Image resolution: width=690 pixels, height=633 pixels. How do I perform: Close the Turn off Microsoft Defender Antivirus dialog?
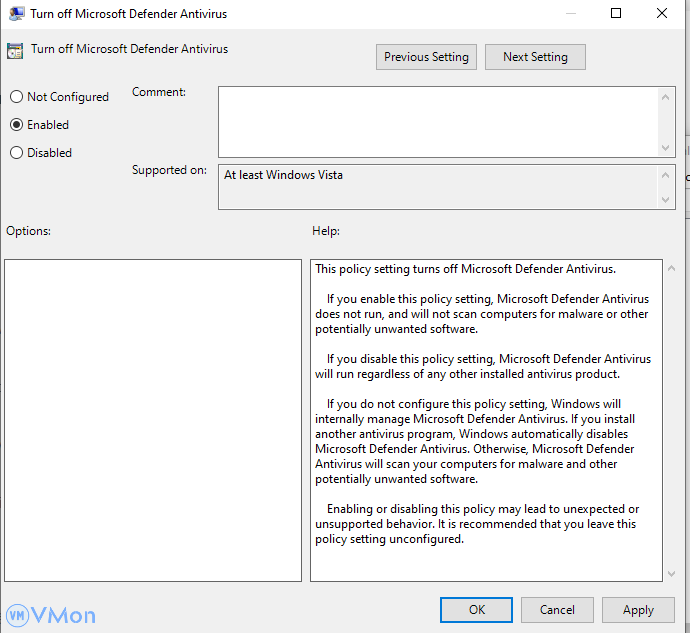point(662,13)
